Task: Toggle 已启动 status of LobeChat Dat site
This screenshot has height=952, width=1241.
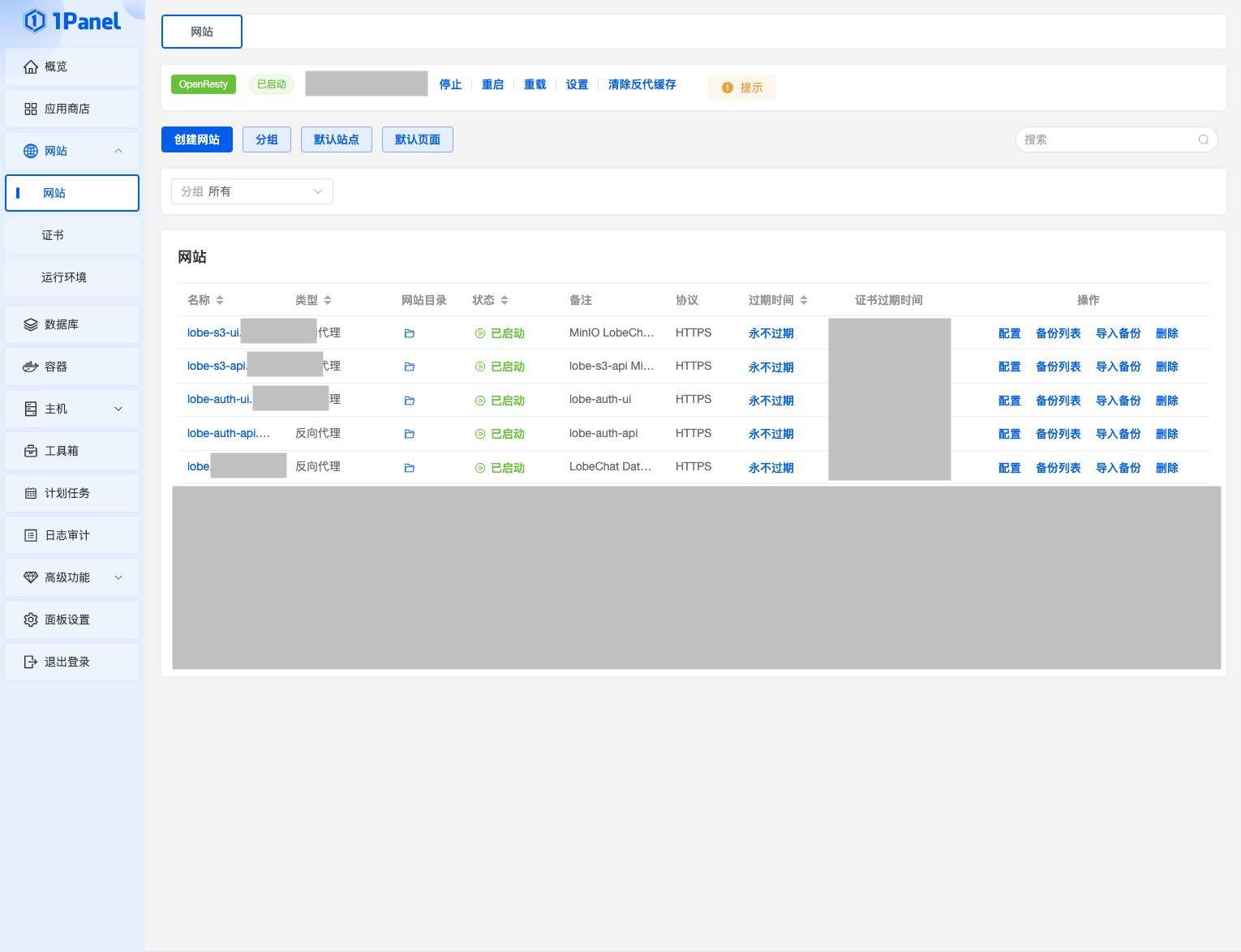Action: 500,468
